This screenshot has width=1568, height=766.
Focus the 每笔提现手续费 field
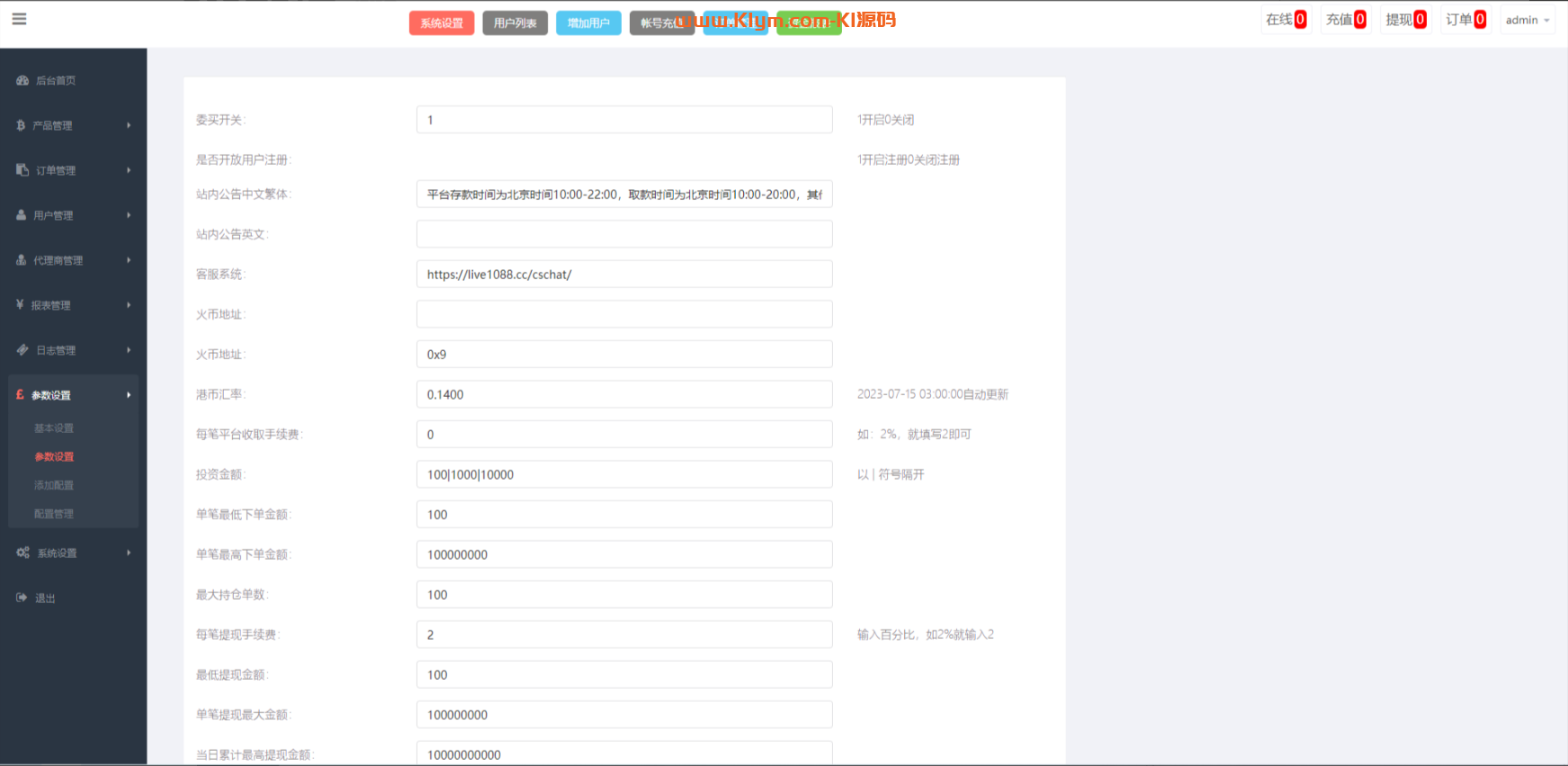click(x=624, y=635)
